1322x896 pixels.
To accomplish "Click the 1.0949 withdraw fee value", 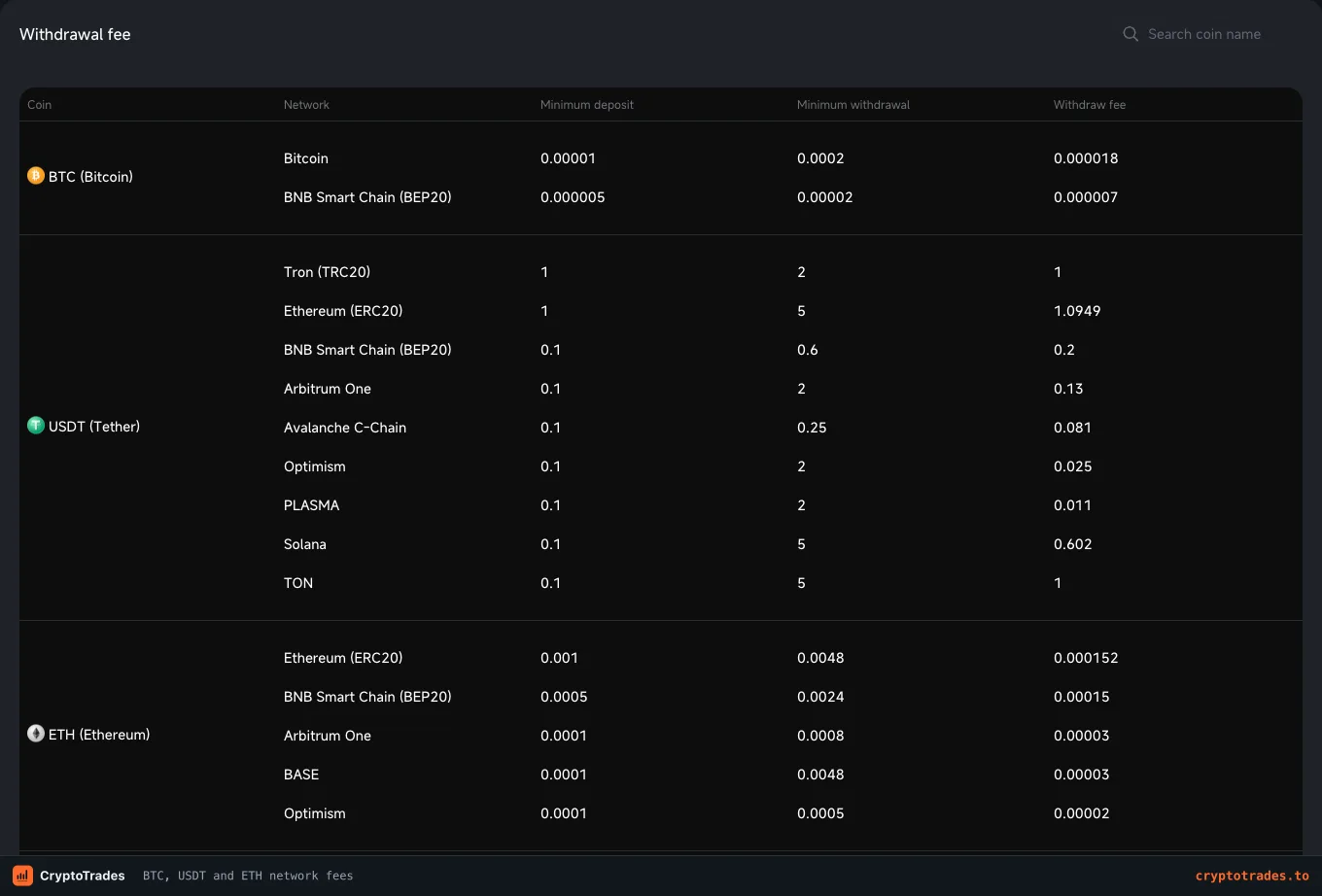I will [x=1077, y=311].
